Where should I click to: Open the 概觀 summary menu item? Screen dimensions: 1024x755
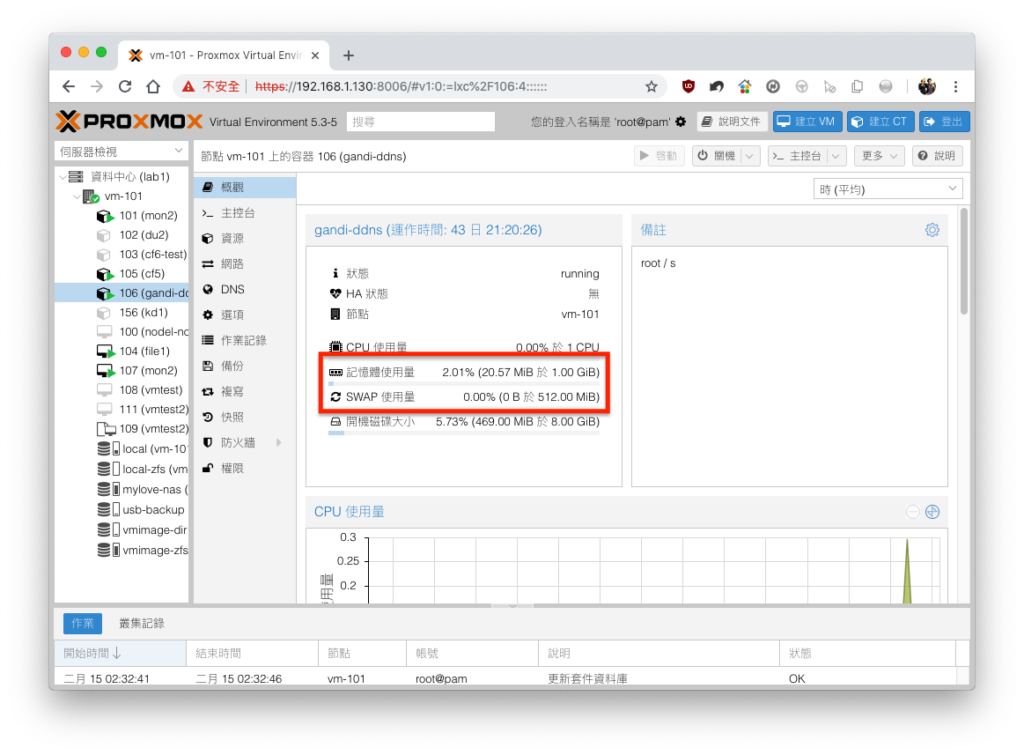(245, 187)
